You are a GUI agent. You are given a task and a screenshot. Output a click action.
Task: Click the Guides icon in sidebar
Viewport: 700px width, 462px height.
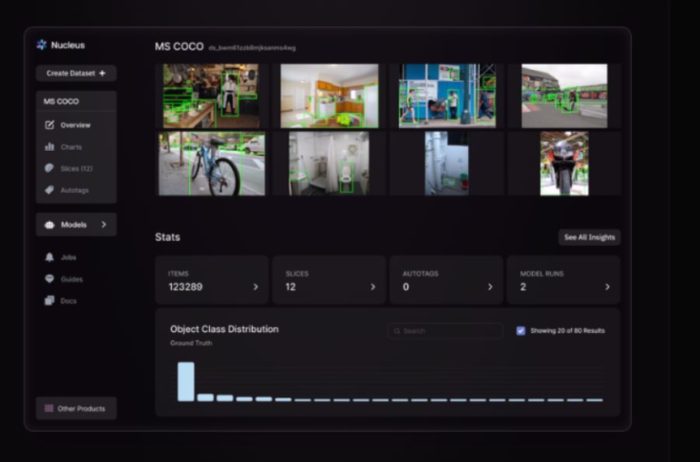[x=49, y=279]
